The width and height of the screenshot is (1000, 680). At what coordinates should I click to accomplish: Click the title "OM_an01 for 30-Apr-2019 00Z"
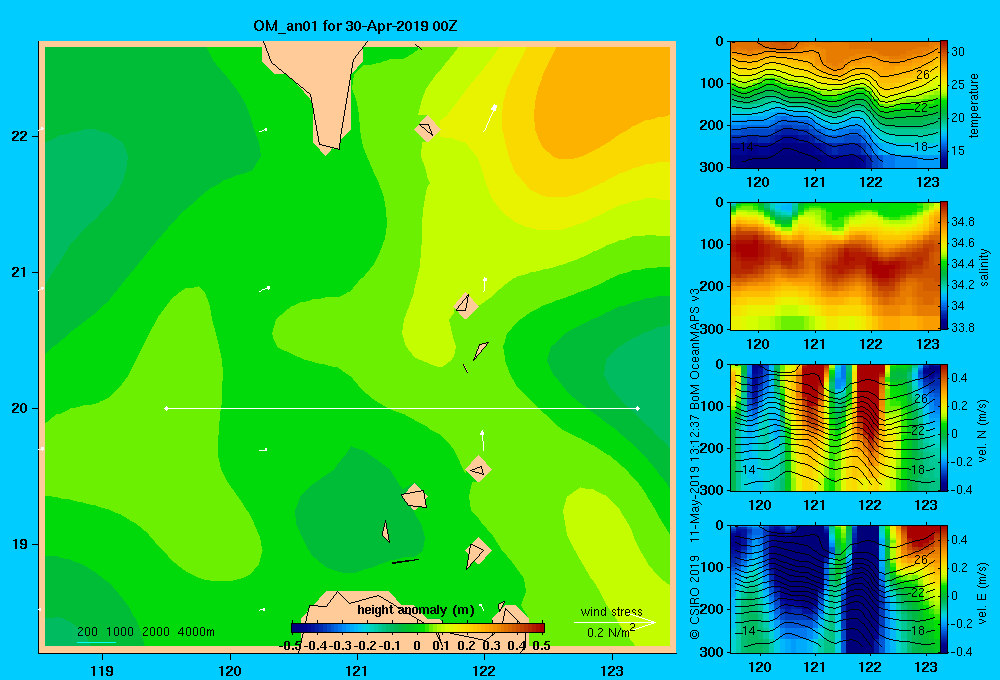coord(355,26)
